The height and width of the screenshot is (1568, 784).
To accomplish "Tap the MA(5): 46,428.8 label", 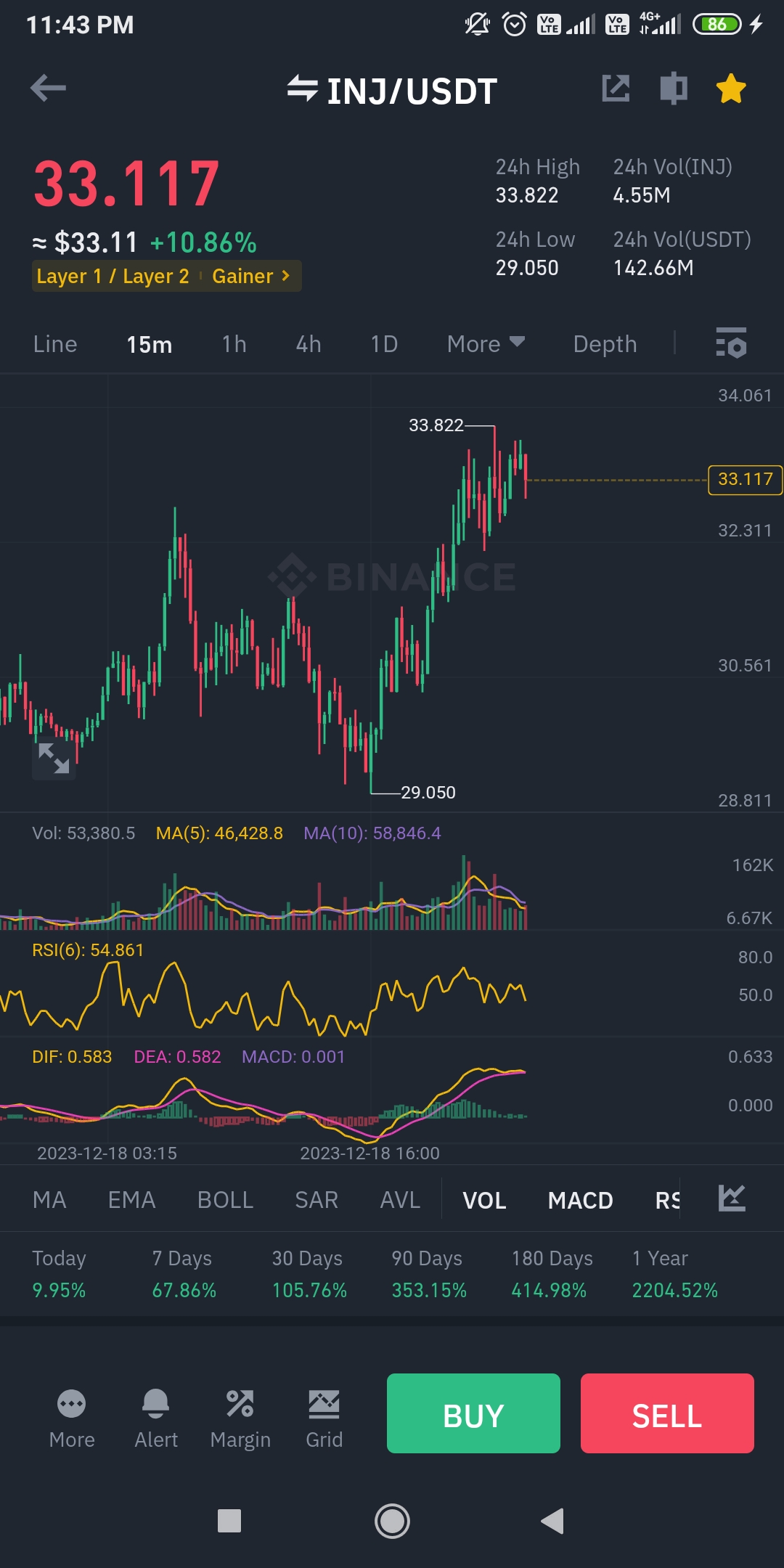I will (x=219, y=833).
